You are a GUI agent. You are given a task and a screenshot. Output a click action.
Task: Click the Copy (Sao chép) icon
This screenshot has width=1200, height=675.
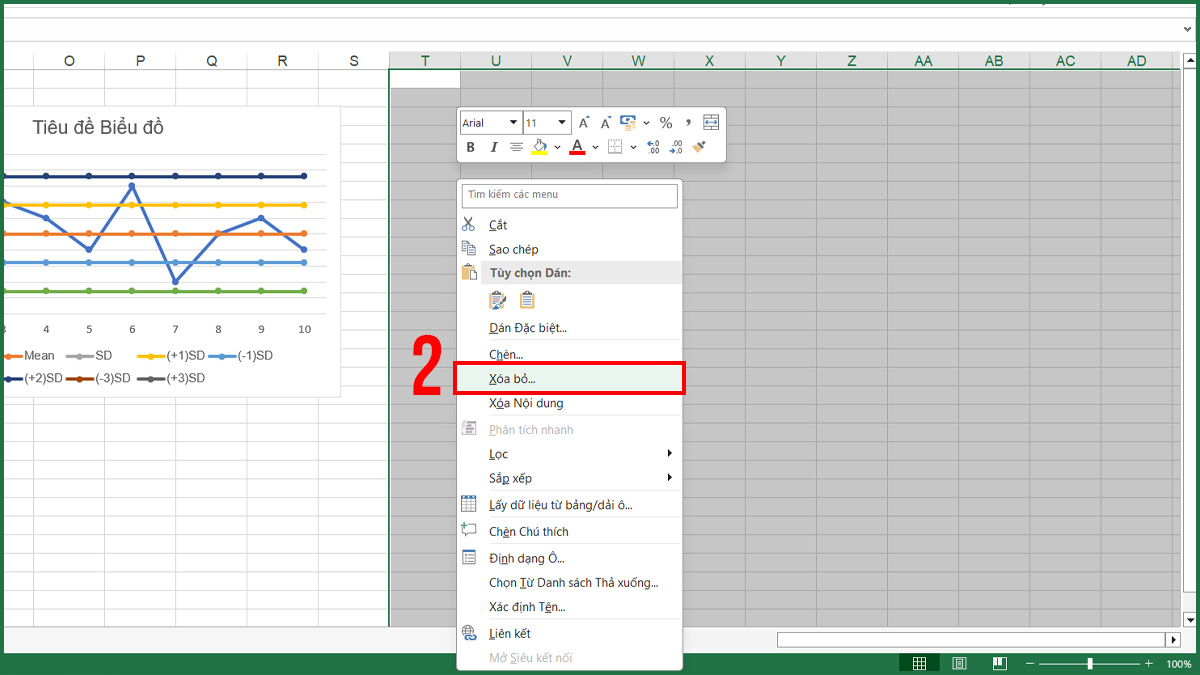pos(468,248)
